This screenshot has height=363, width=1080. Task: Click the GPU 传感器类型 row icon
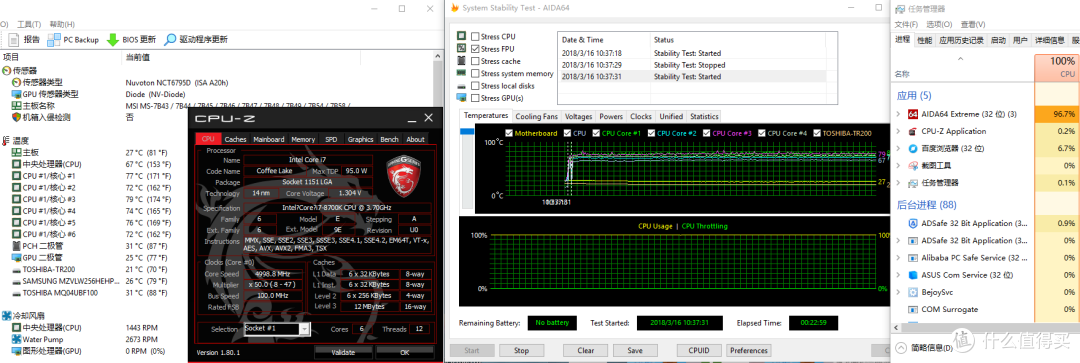click(x=17, y=94)
